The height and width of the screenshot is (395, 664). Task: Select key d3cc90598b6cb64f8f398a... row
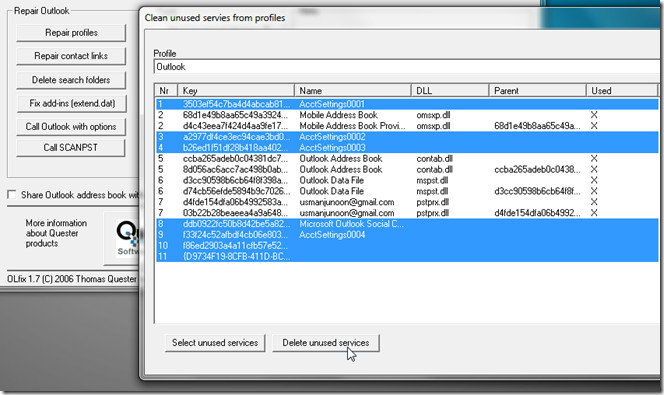coord(407,180)
